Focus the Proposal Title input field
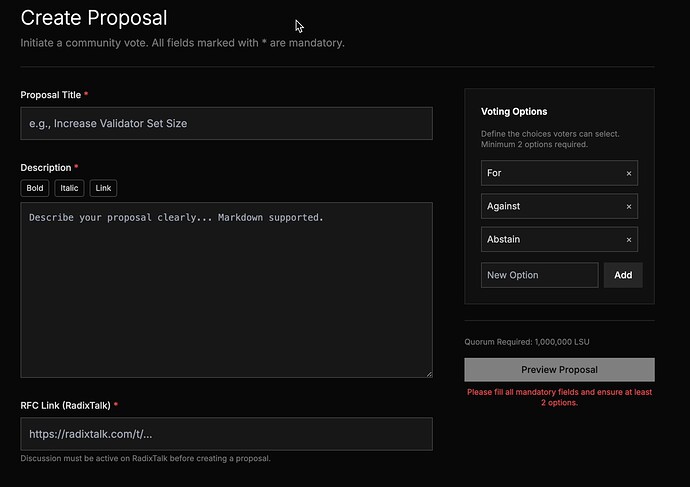Screen dimensions: 690x487 tap(226, 124)
